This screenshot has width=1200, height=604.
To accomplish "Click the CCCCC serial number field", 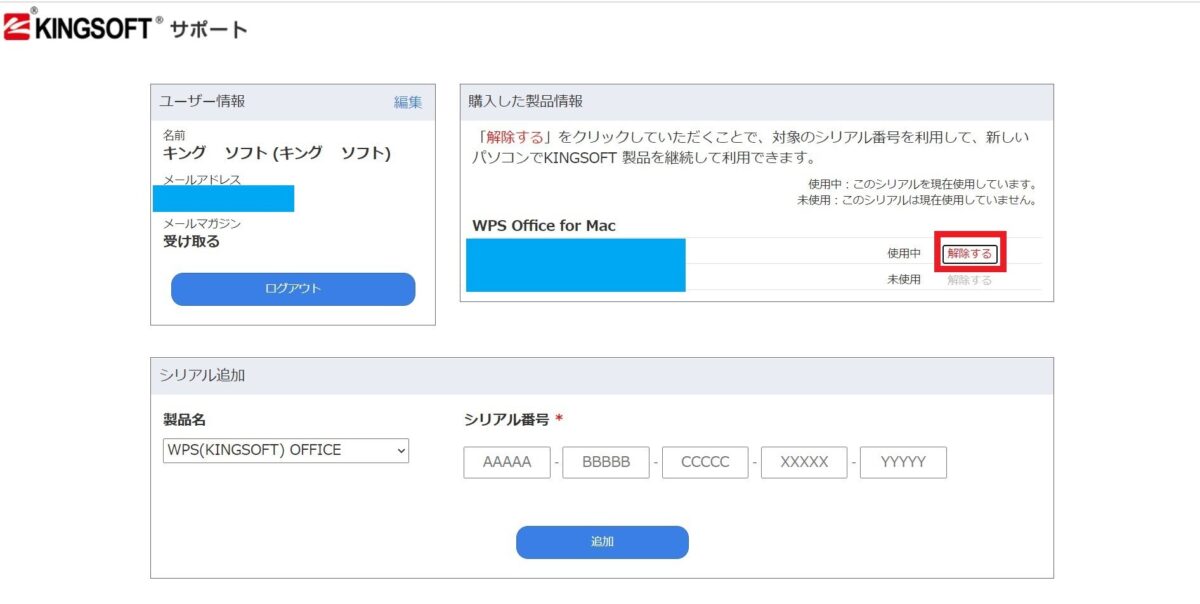I will (x=704, y=461).
